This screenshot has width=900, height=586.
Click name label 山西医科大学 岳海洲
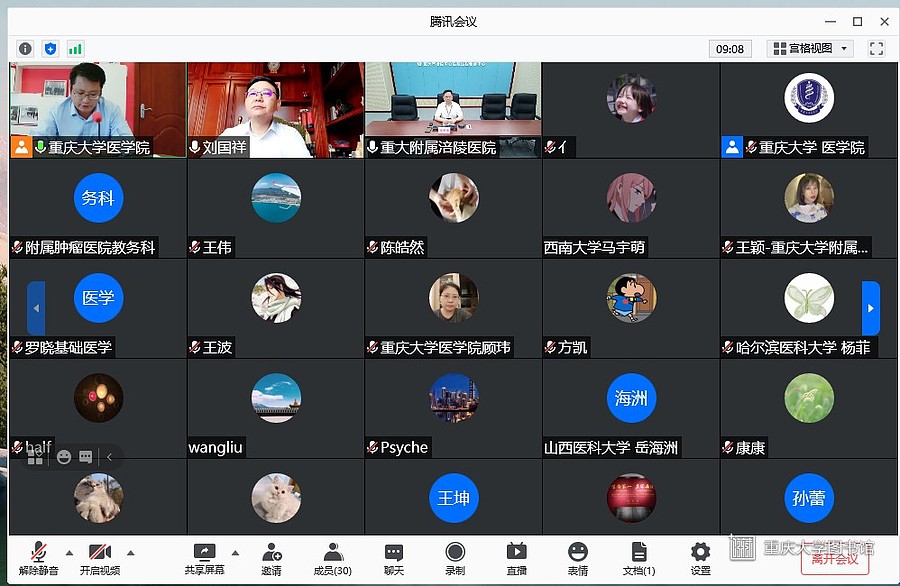tap(611, 447)
